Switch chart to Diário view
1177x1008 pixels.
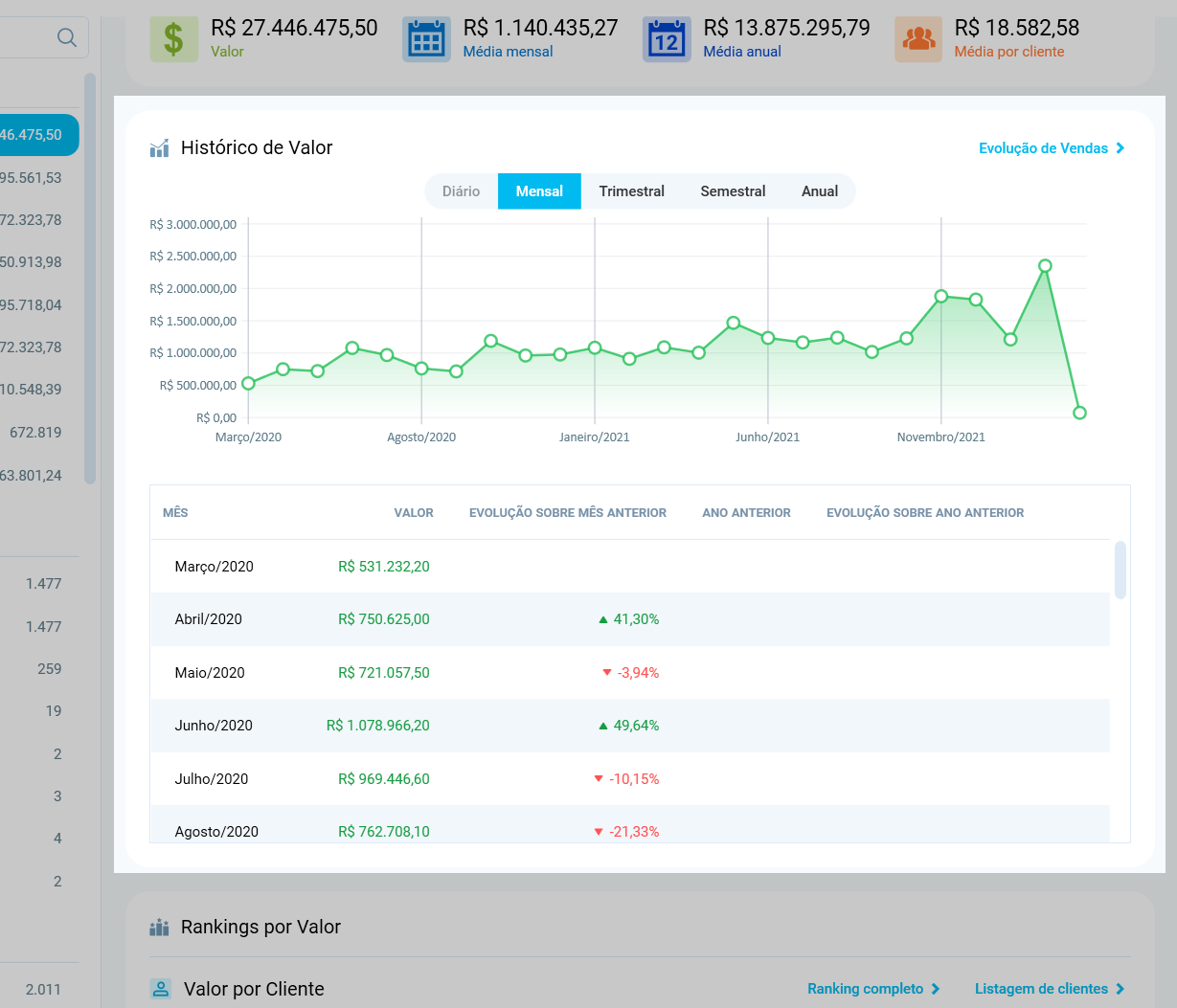[x=461, y=191]
